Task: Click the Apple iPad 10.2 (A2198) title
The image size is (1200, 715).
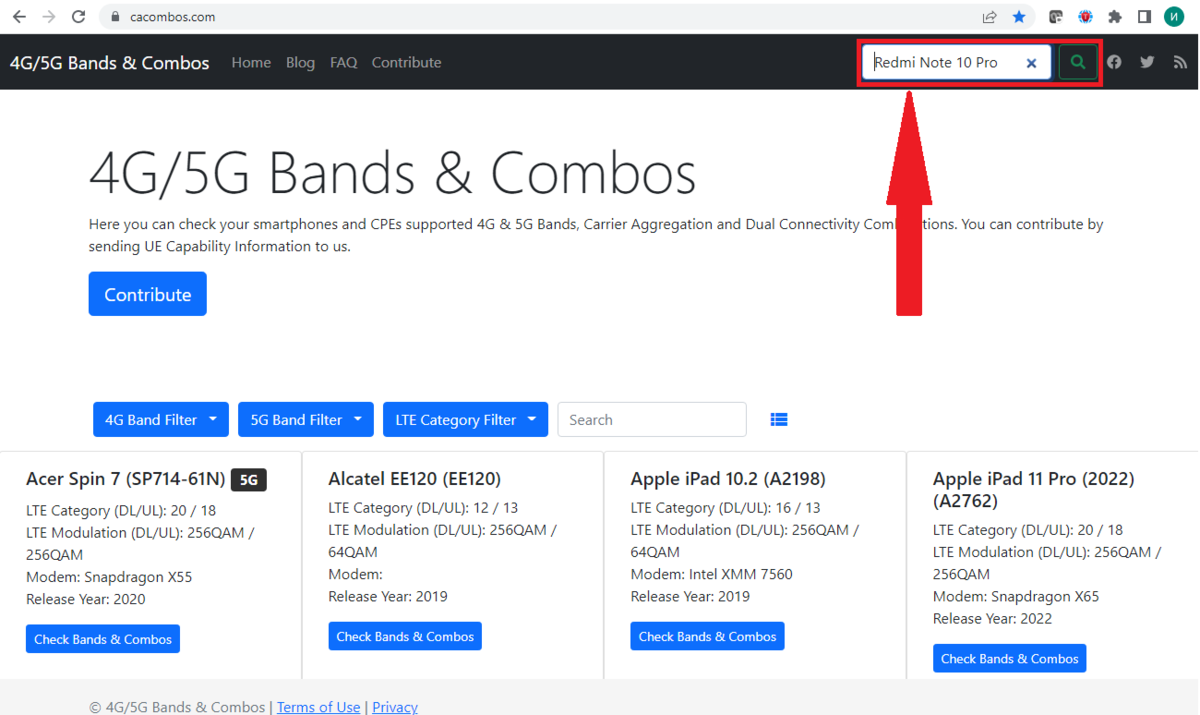Action: (x=728, y=479)
